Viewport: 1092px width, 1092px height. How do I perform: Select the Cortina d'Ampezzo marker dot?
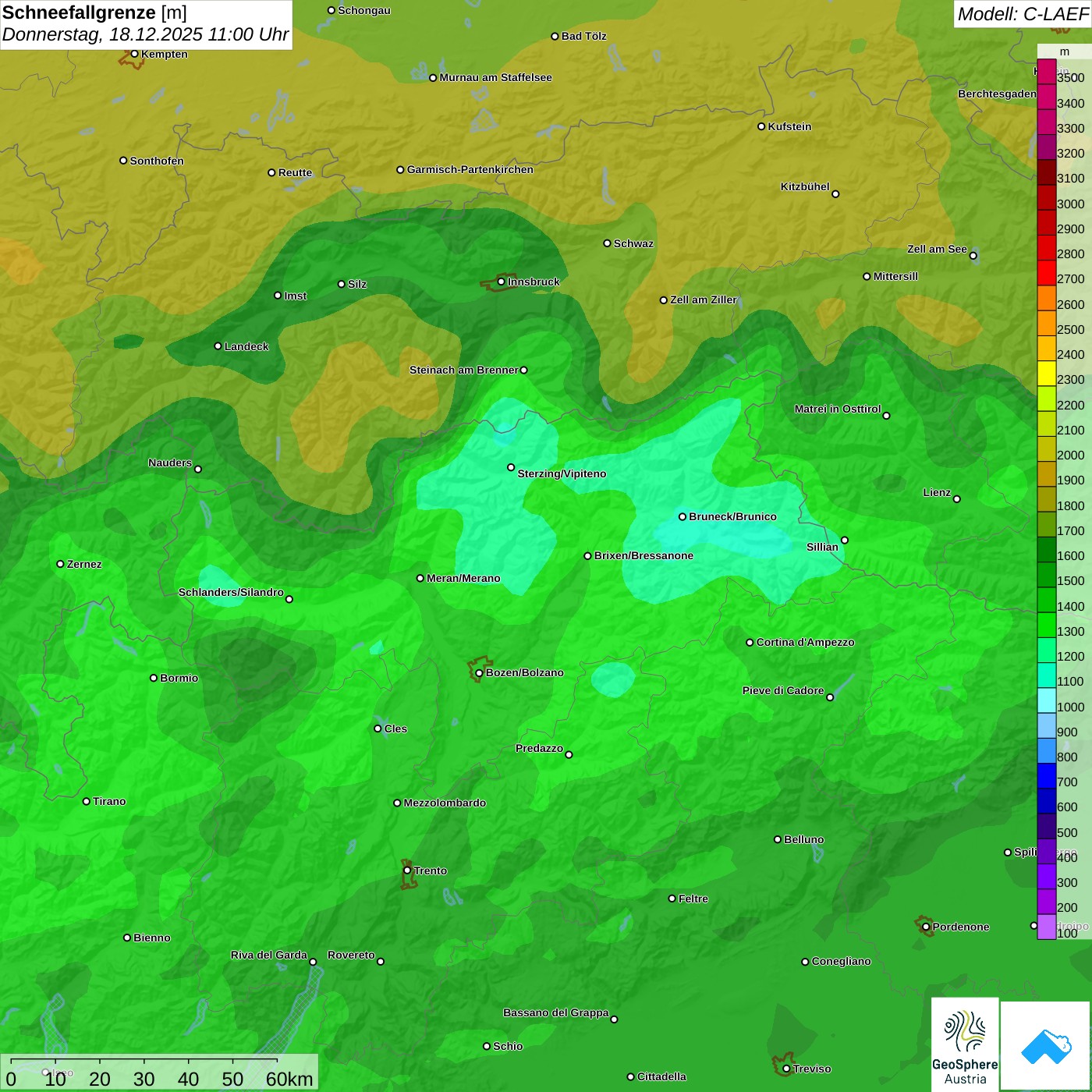coord(750,643)
